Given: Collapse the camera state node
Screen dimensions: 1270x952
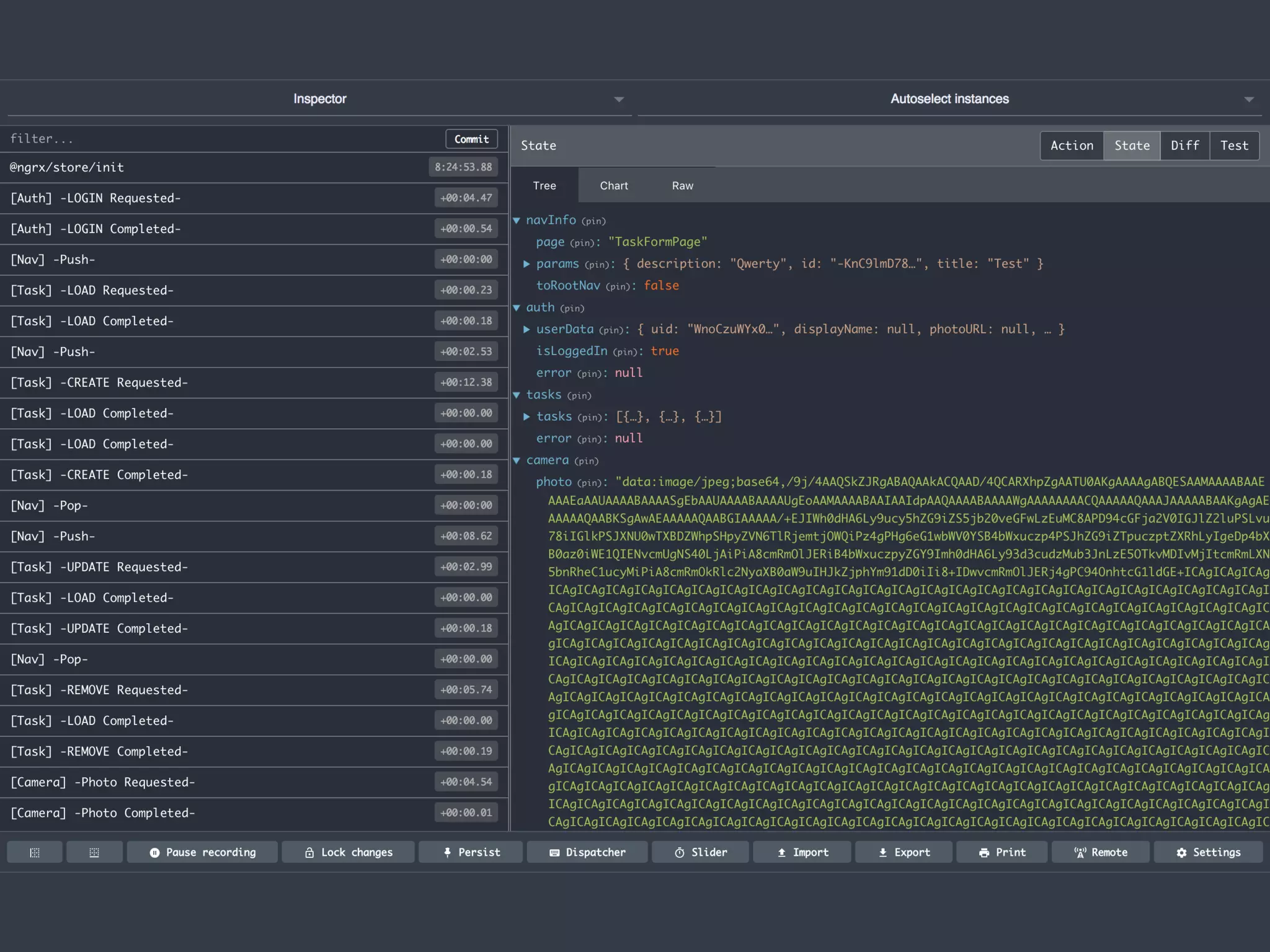Looking at the screenshot, I should point(517,461).
